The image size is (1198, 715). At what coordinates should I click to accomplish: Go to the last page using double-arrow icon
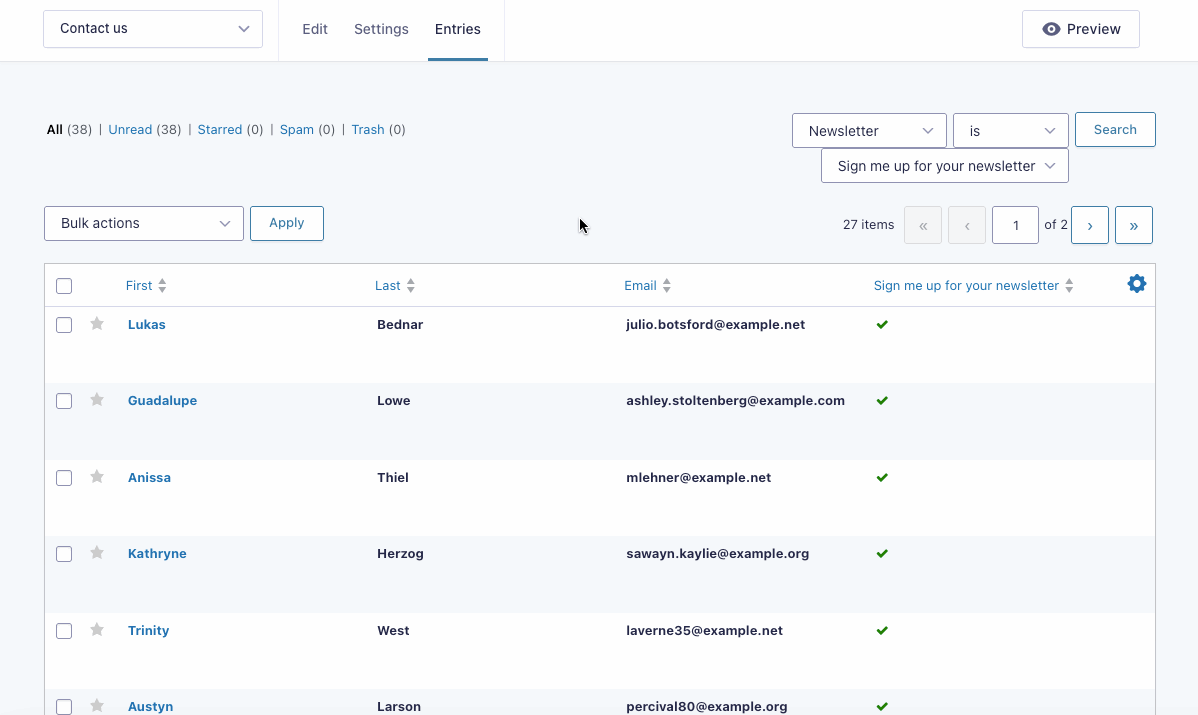pos(1133,224)
